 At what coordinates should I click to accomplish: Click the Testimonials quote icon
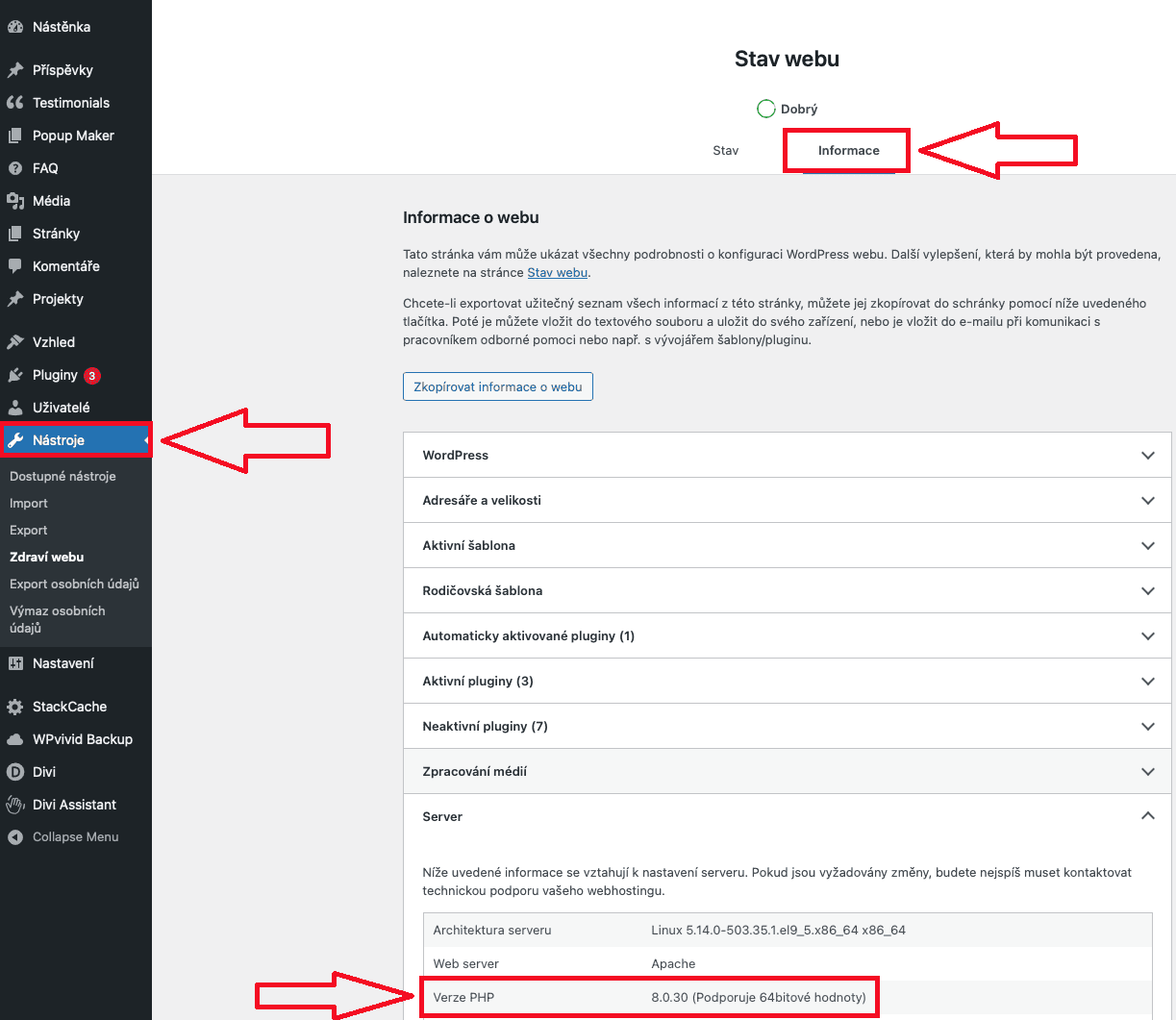click(15, 103)
